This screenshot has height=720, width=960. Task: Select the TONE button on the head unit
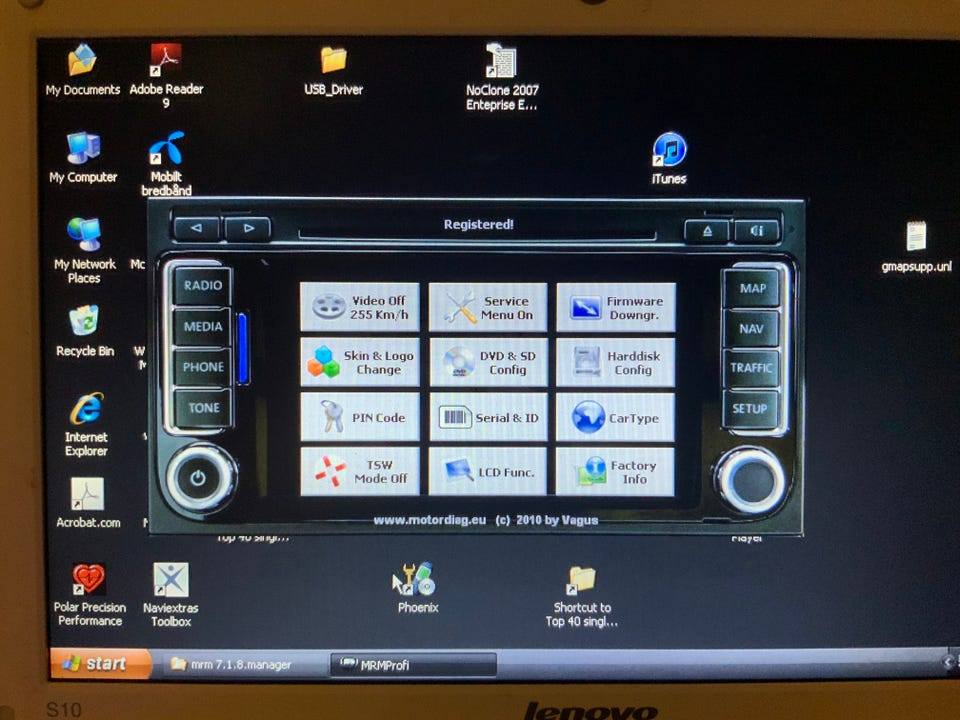pos(203,408)
